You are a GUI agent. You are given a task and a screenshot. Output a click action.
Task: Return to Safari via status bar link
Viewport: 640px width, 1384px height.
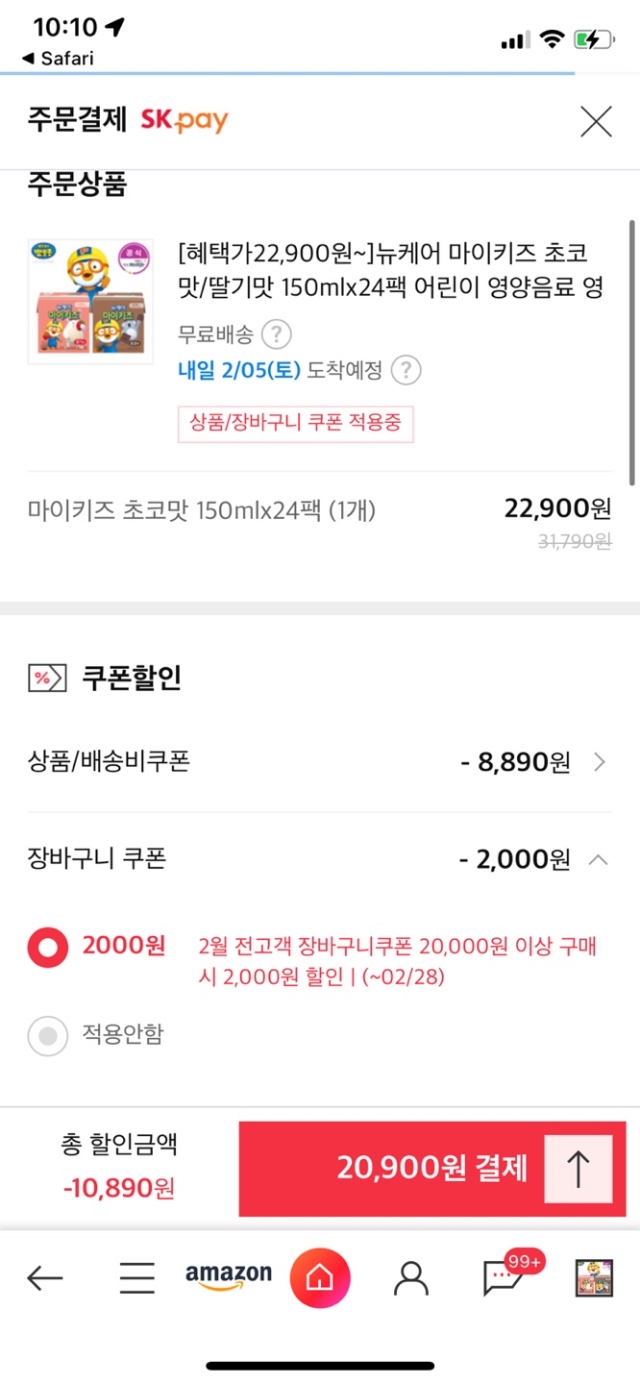point(58,58)
